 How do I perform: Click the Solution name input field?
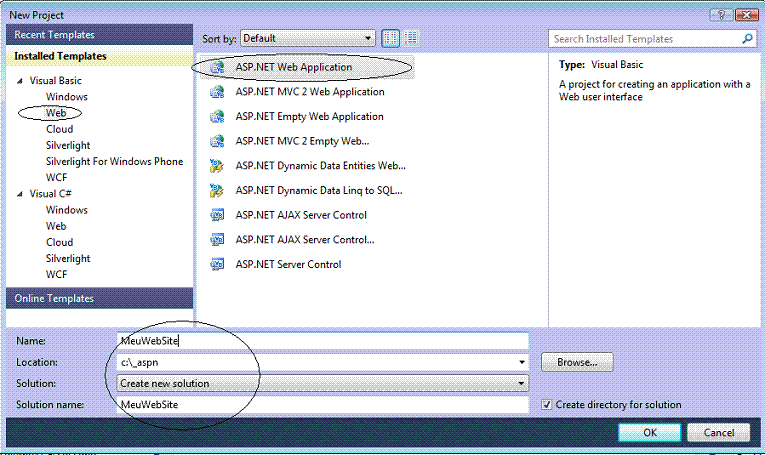coord(322,404)
